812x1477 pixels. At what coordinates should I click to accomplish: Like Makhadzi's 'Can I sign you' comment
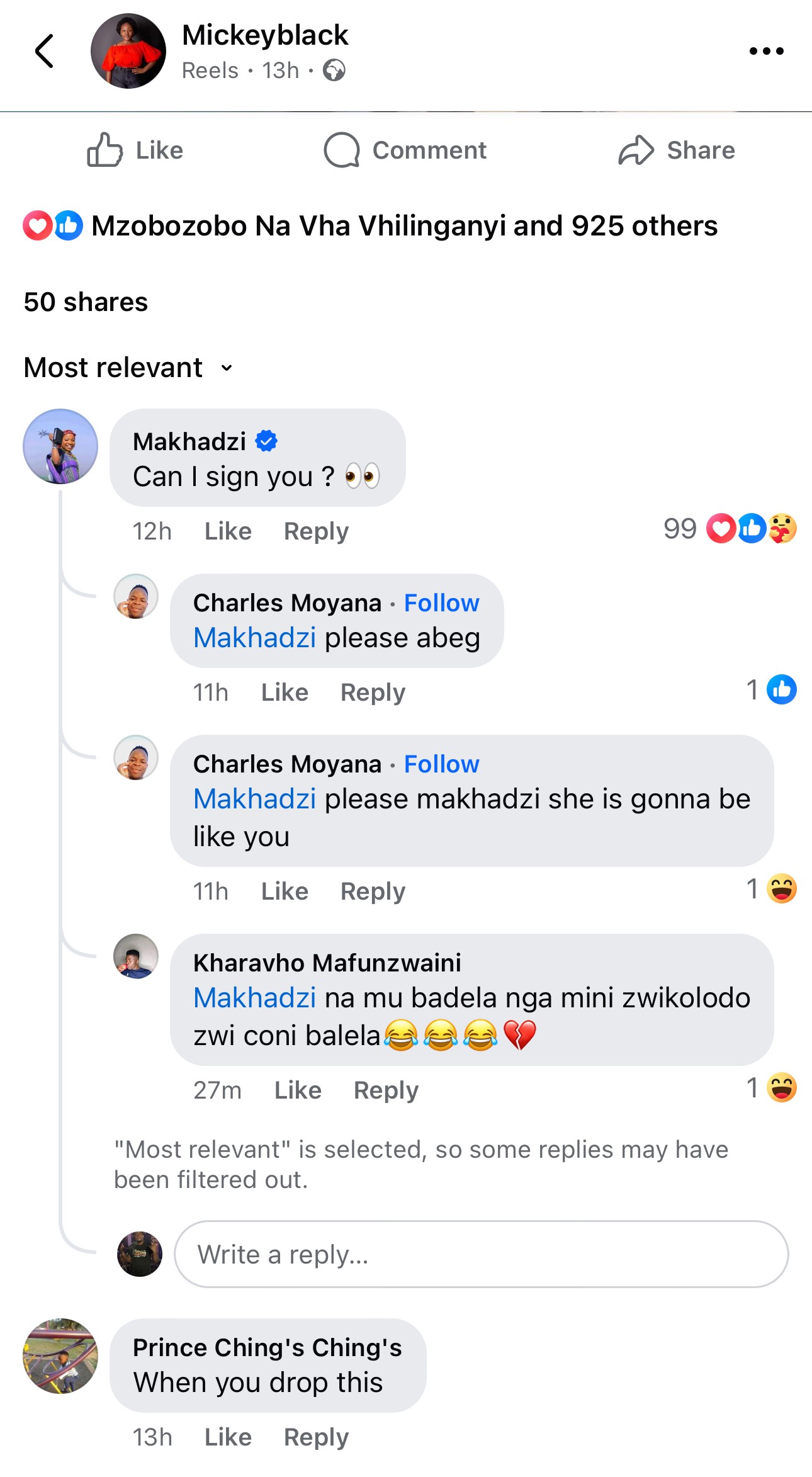click(228, 531)
